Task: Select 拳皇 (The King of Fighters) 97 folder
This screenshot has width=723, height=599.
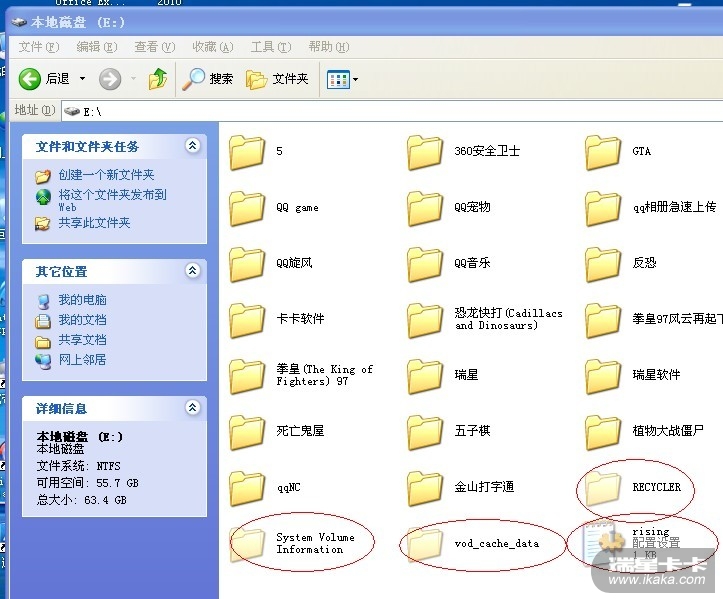Action: [301, 376]
